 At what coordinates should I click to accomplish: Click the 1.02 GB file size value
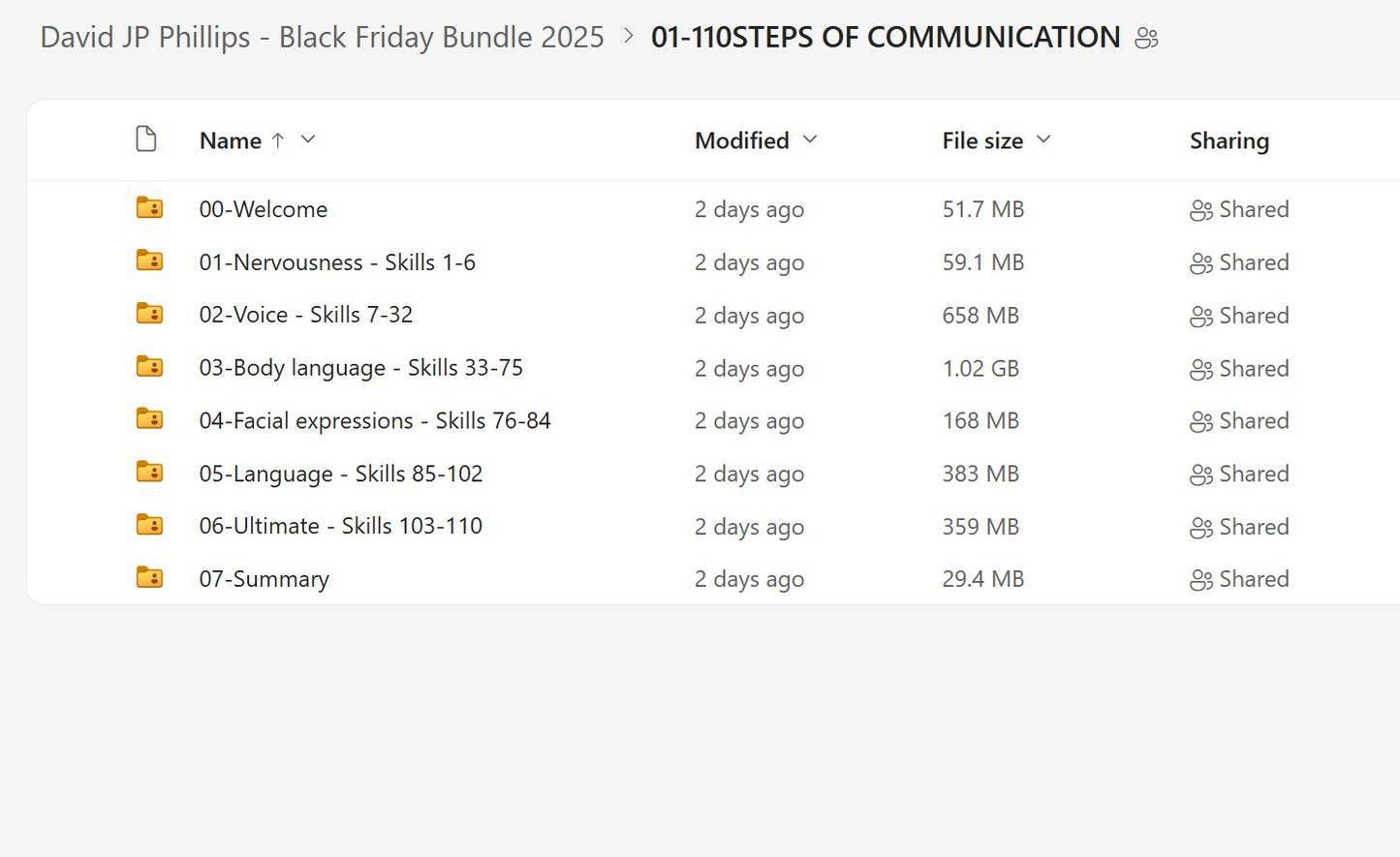tap(980, 368)
